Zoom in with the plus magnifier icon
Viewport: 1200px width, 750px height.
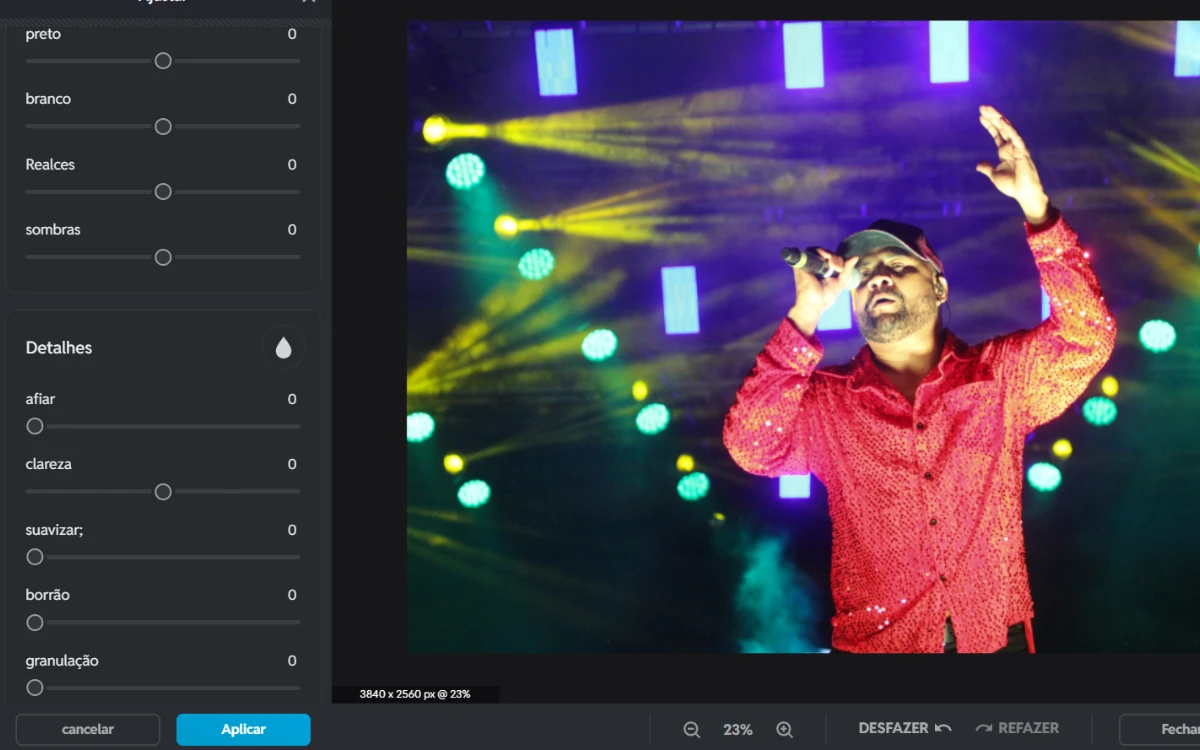[x=785, y=730]
